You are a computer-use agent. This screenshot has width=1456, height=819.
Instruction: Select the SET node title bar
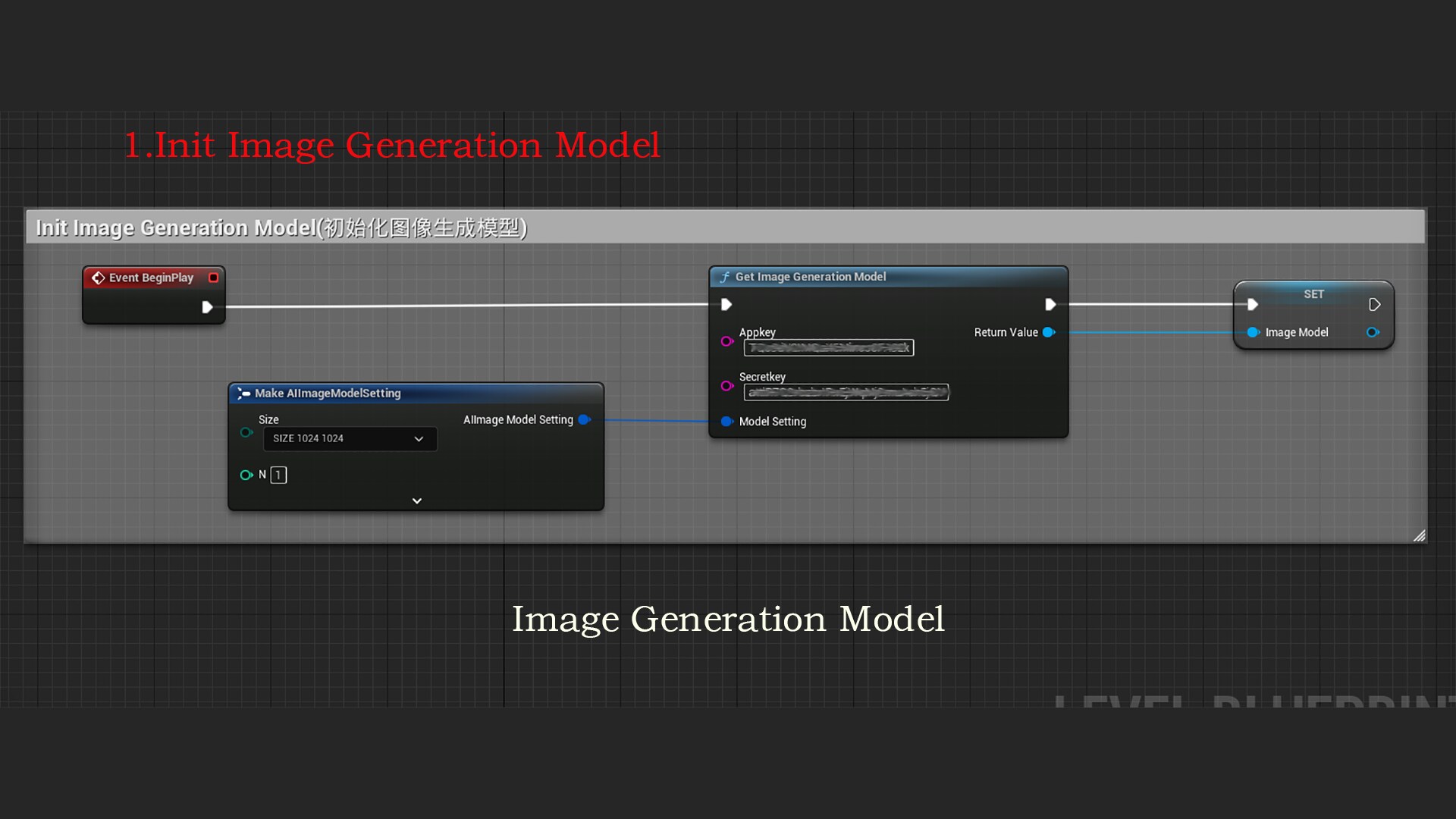click(x=1313, y=294)
